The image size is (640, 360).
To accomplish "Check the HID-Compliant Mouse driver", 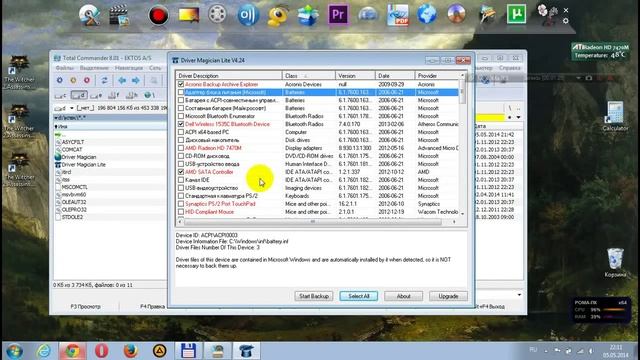I will point(181,212).
